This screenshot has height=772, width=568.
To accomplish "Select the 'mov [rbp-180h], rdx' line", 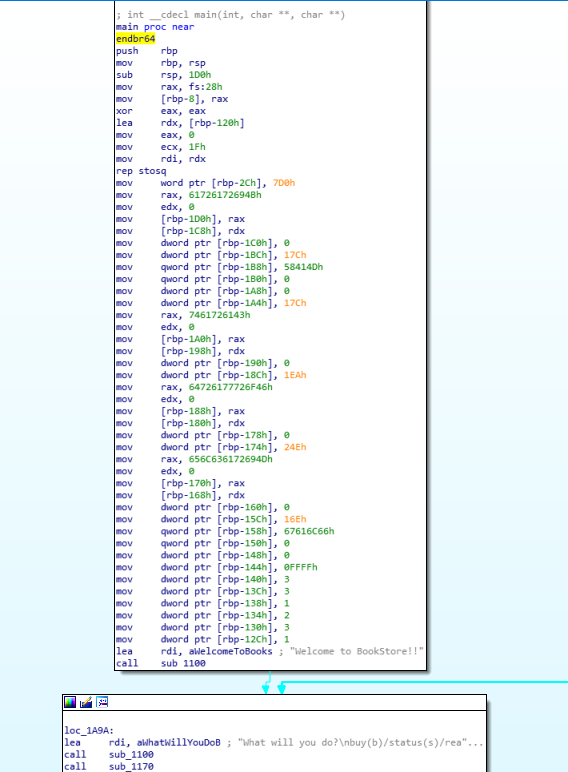I will pyautogui.click(x=181, y=423).
